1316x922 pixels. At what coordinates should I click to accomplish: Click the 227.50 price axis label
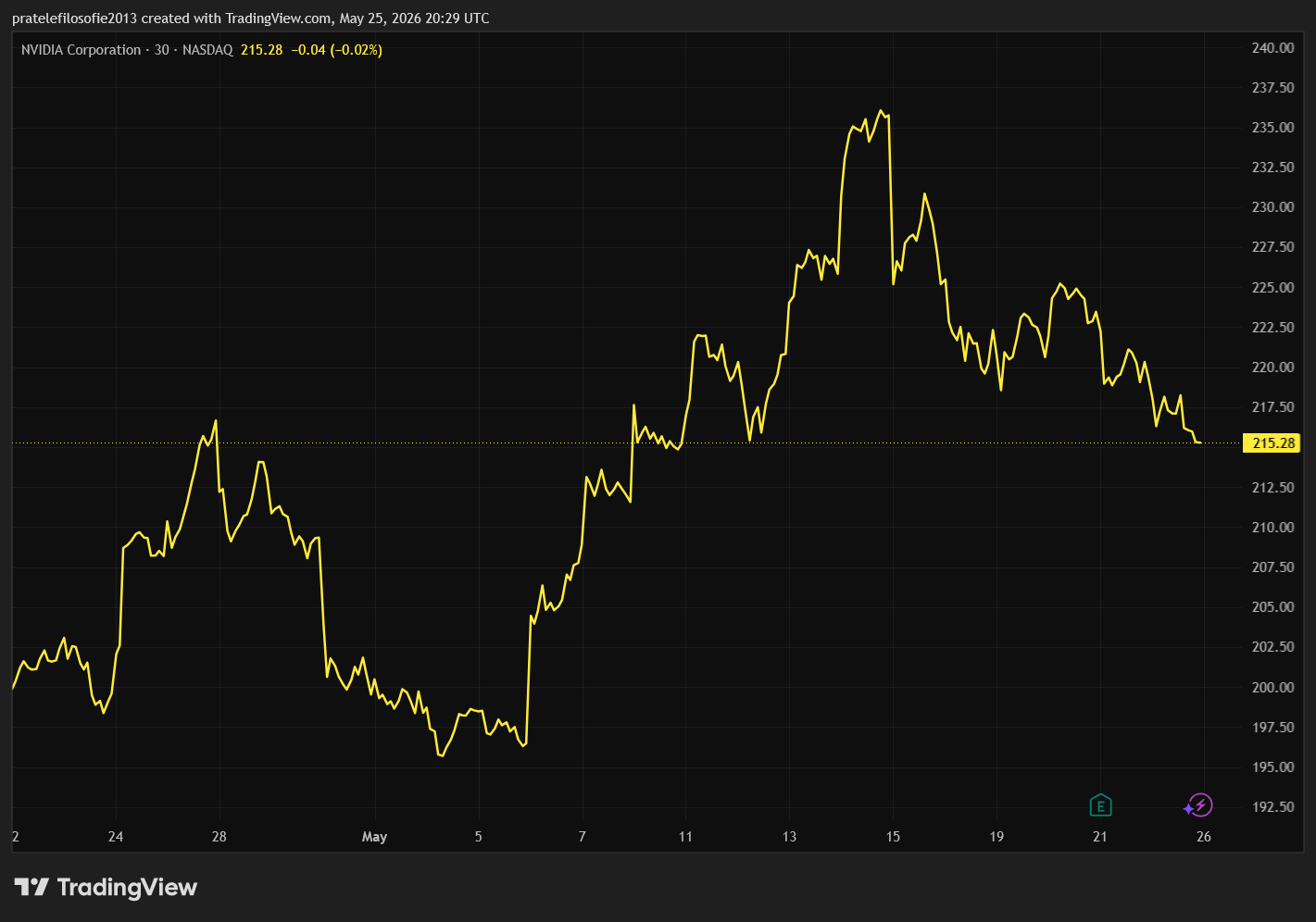(1273, 247)
